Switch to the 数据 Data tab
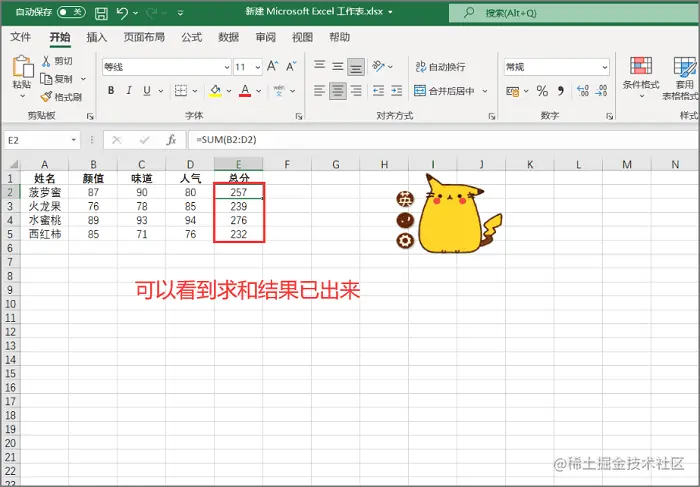Screen dimensions: 700x487 [229, 37]
